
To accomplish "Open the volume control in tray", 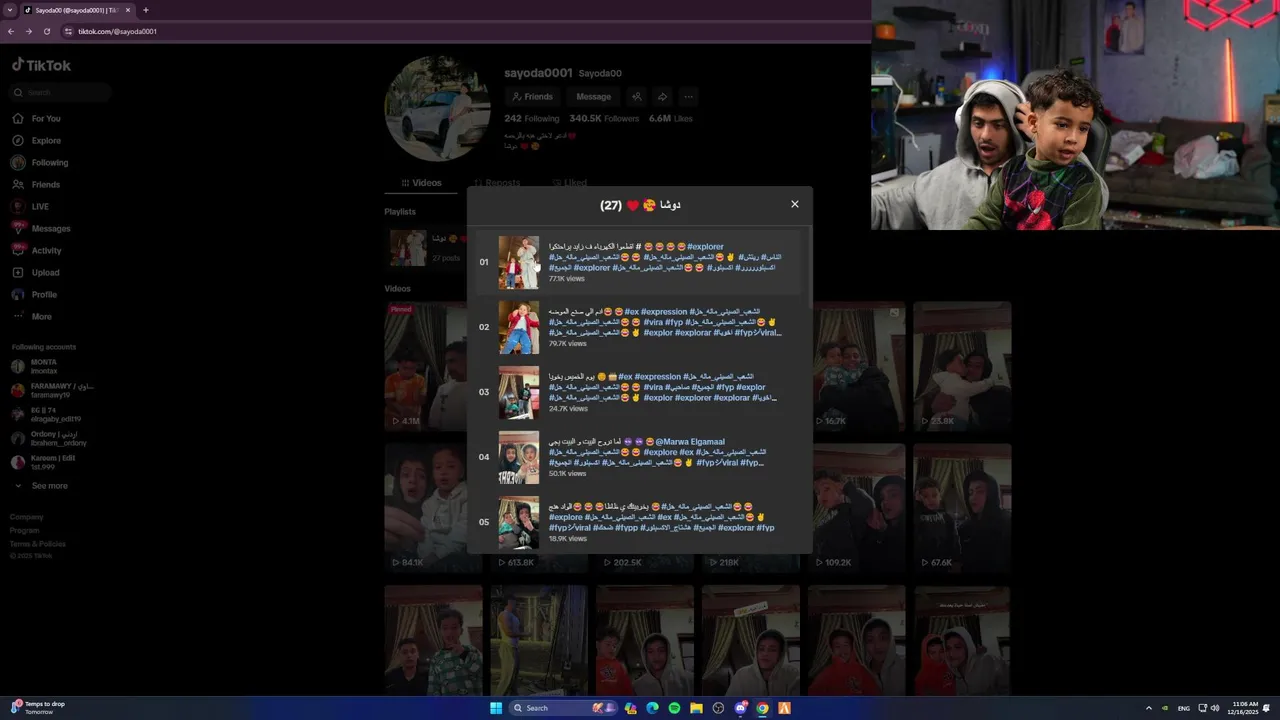I will (1215, 708).
